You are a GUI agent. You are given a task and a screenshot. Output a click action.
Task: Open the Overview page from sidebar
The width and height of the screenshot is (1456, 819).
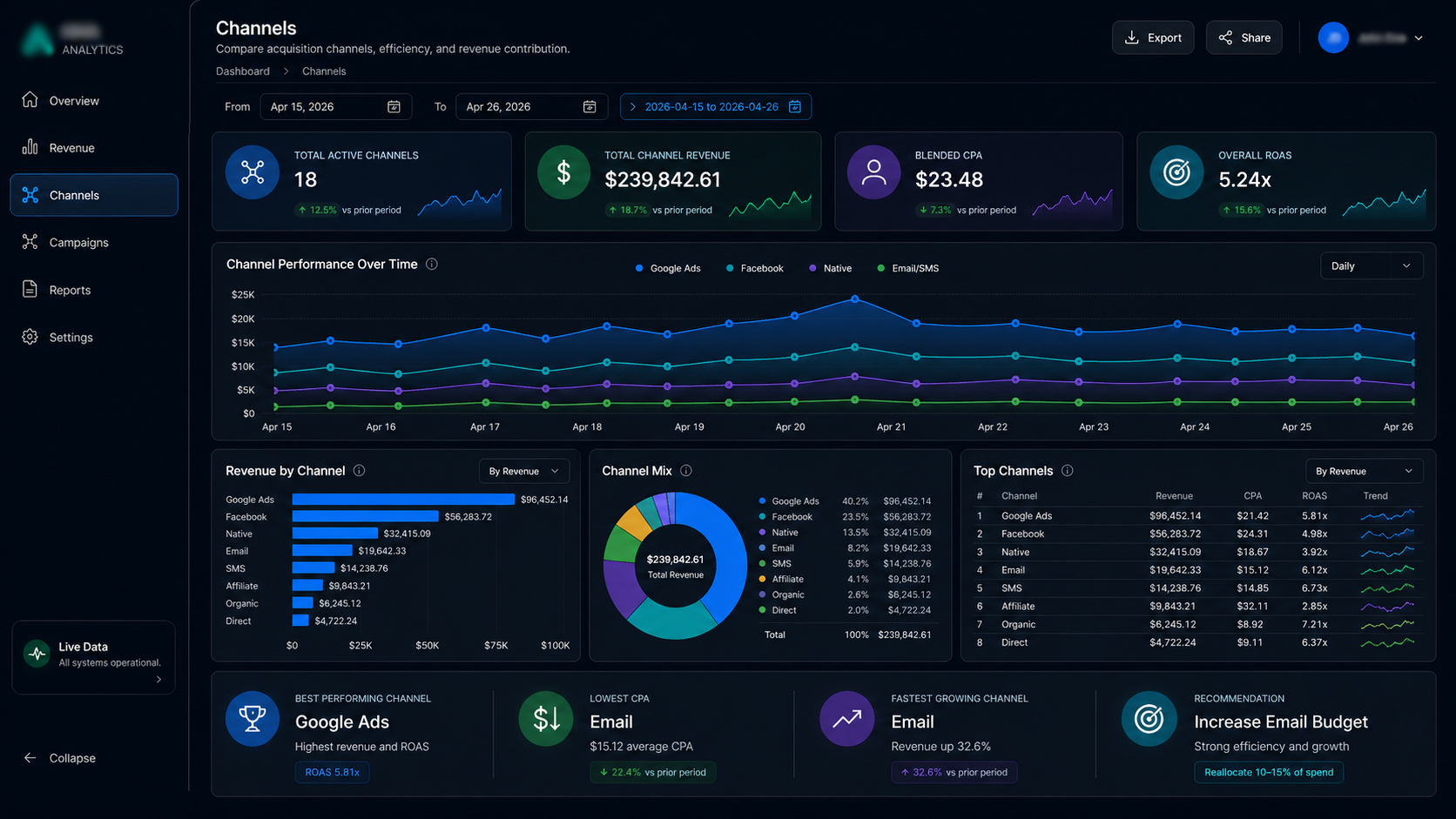(94, 101)
